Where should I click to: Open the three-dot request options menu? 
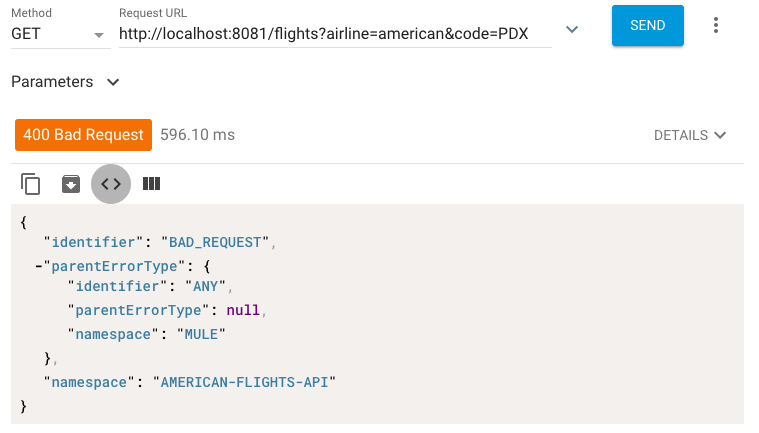pyautogui.click(x=715, y=25)
